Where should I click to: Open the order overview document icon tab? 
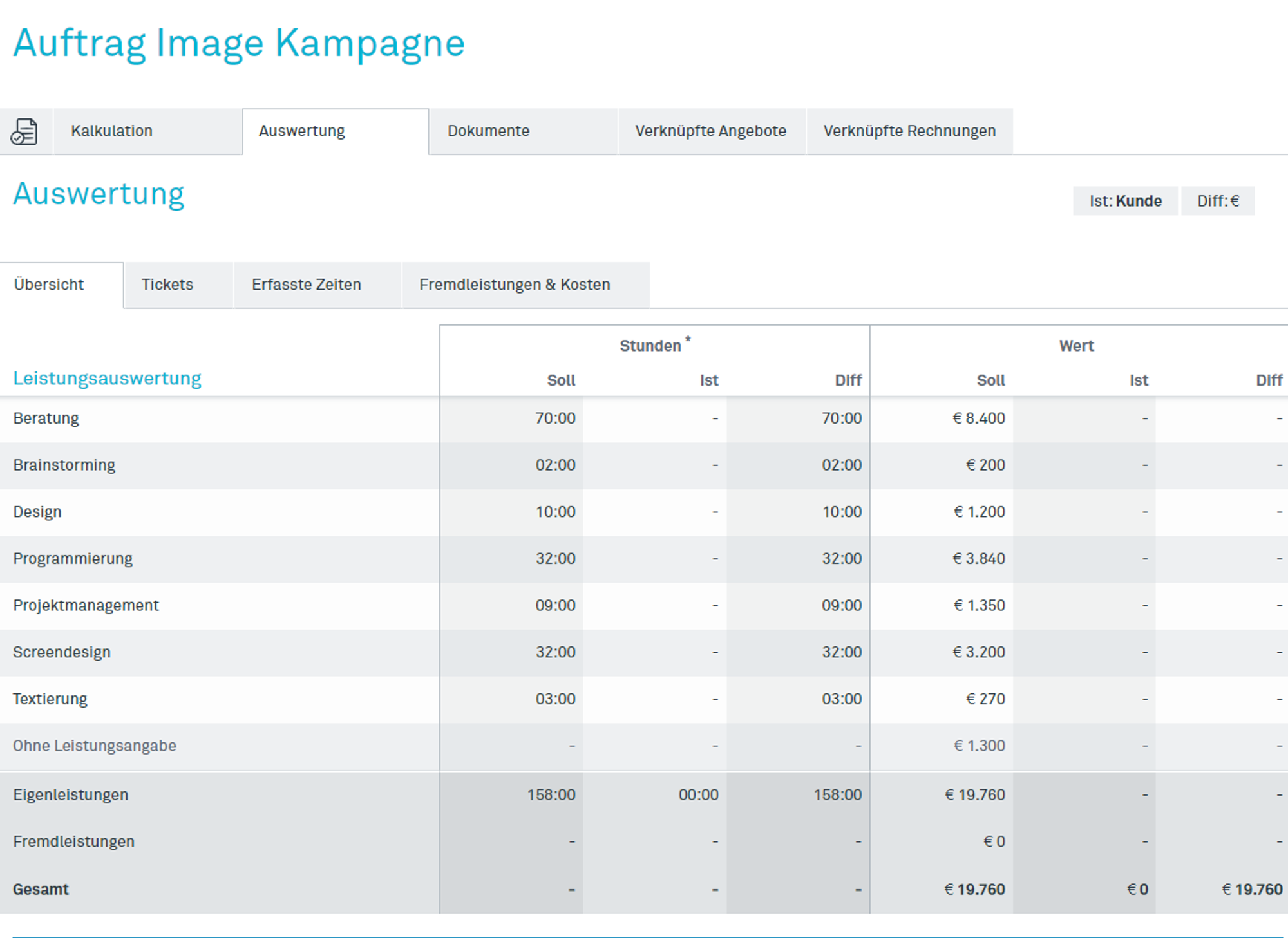24,131
